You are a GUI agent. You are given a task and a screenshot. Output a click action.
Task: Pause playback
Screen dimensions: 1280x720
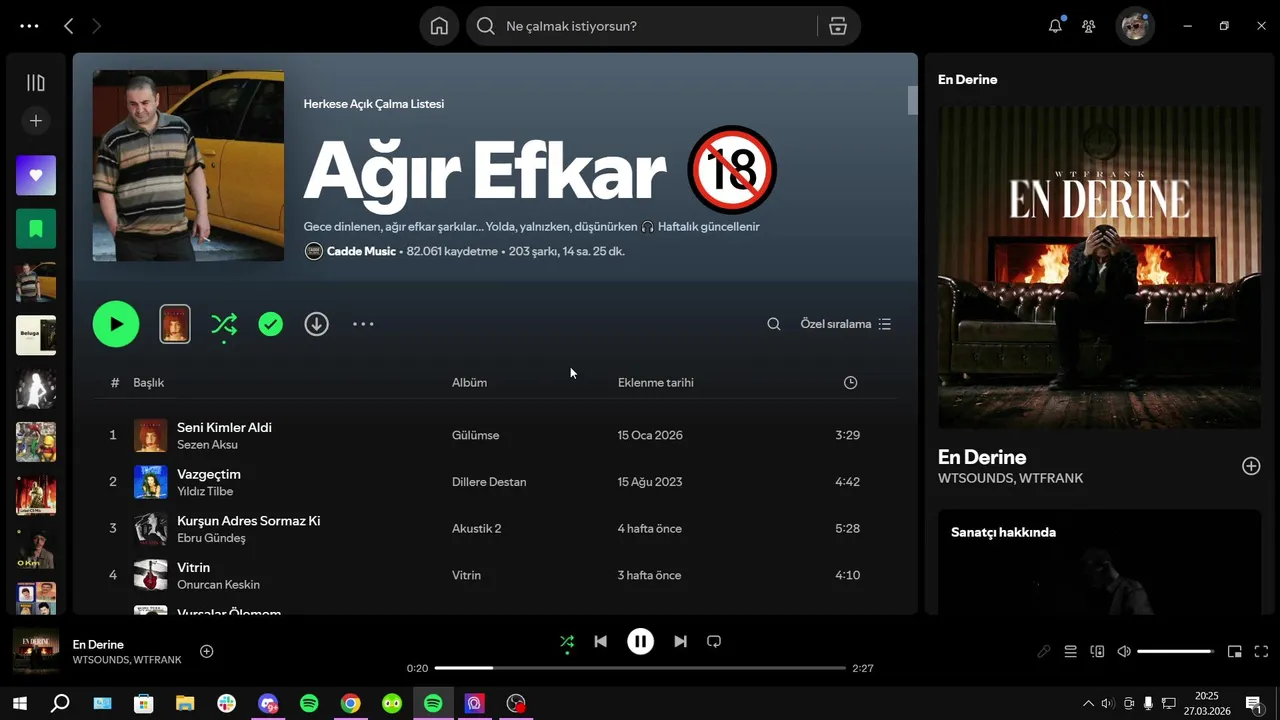point(640,641)
